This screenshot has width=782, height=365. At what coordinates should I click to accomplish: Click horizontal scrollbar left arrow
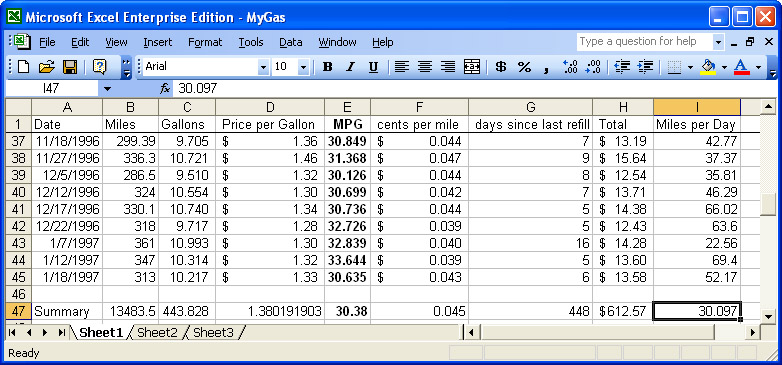coord(471,332)
